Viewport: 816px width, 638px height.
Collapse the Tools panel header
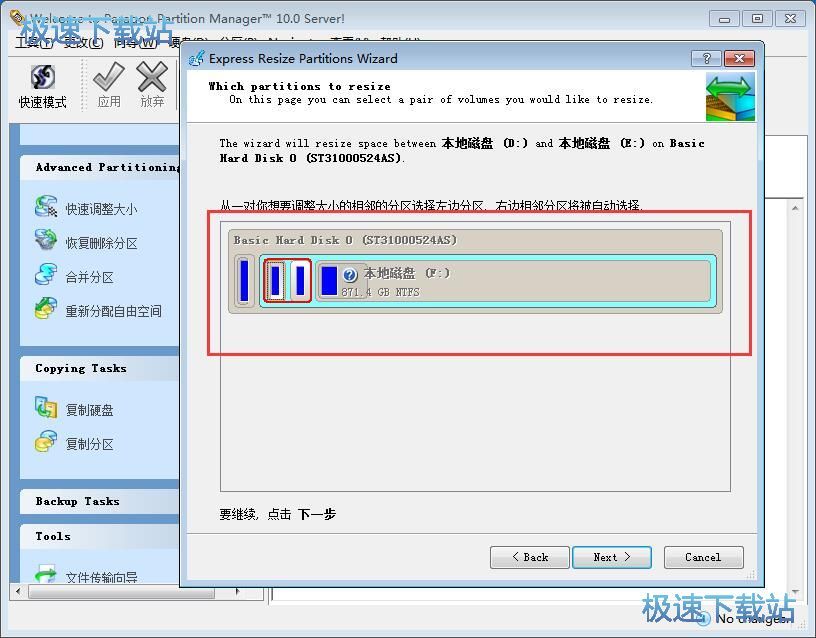pyautogui.click(x=100, y=536)
